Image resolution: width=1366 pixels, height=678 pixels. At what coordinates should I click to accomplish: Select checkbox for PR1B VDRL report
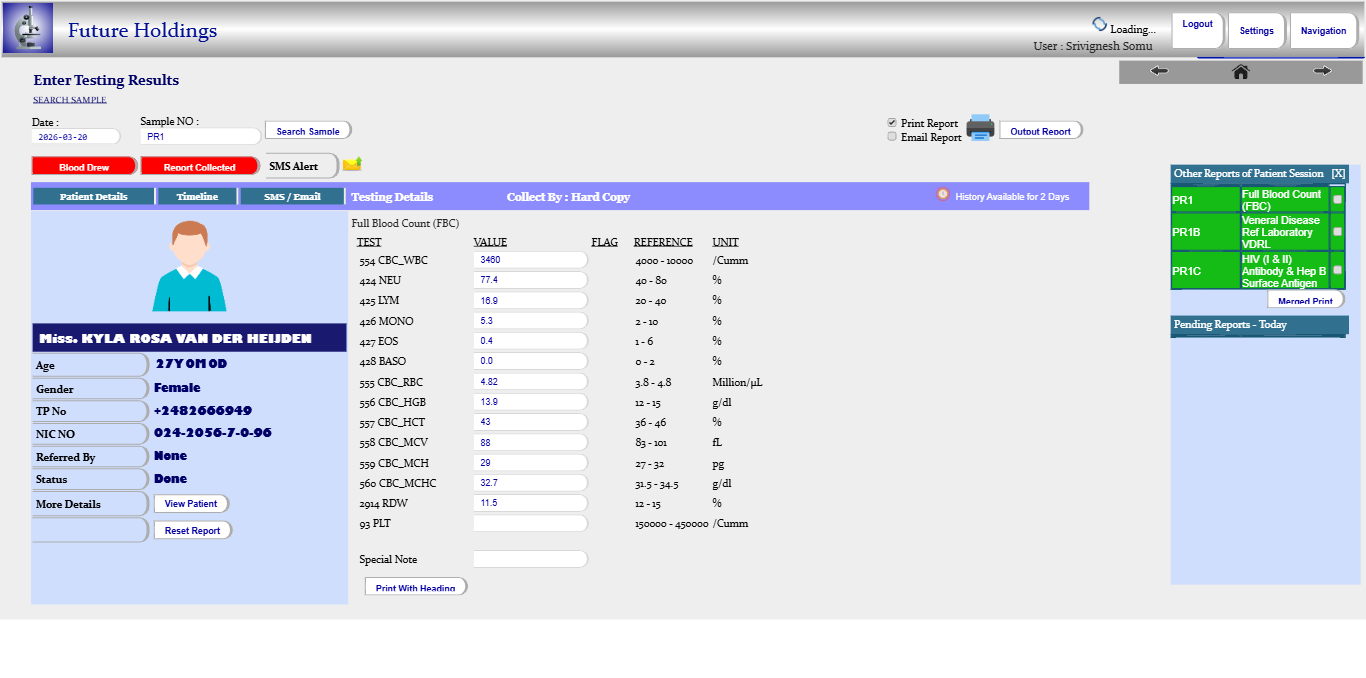pos(1337,232)
